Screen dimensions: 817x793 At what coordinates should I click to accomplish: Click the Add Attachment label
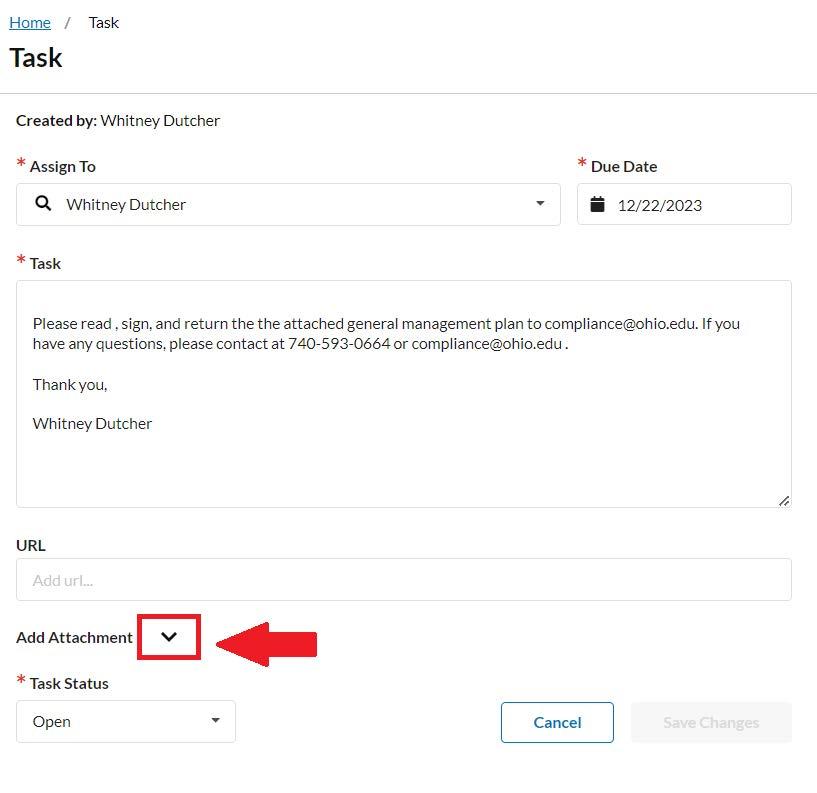[x=74, y=637]
